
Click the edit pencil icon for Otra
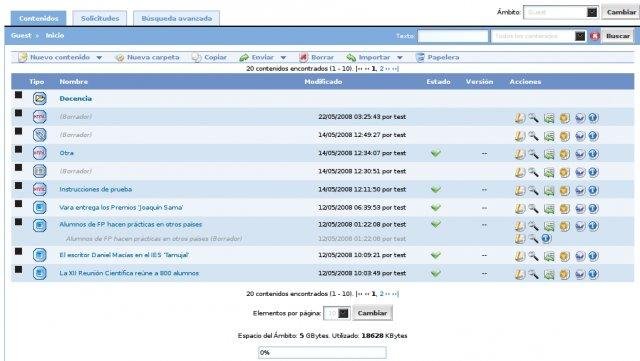519,154
